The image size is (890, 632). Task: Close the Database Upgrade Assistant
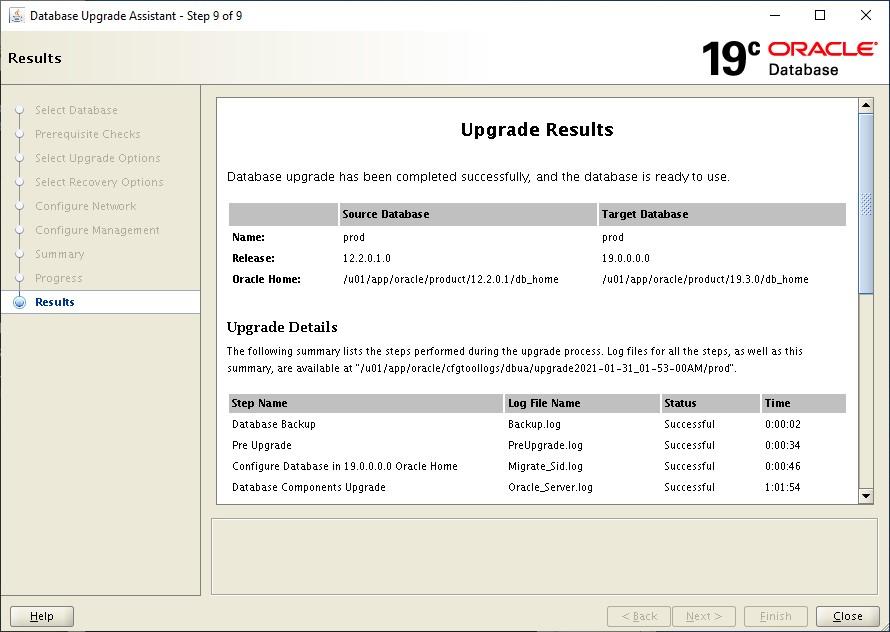click(847, 616)
